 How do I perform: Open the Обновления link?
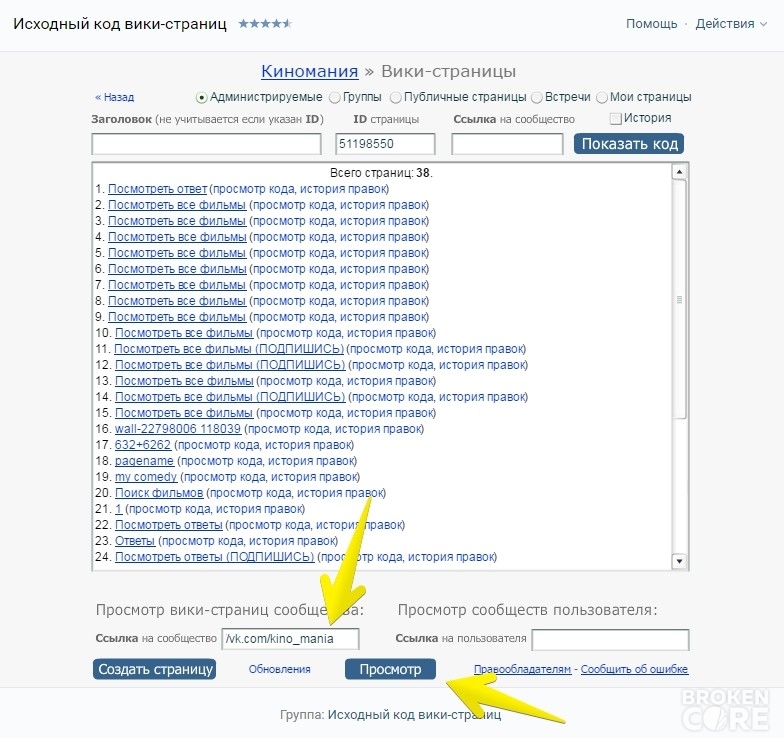[x=280, y=669]
